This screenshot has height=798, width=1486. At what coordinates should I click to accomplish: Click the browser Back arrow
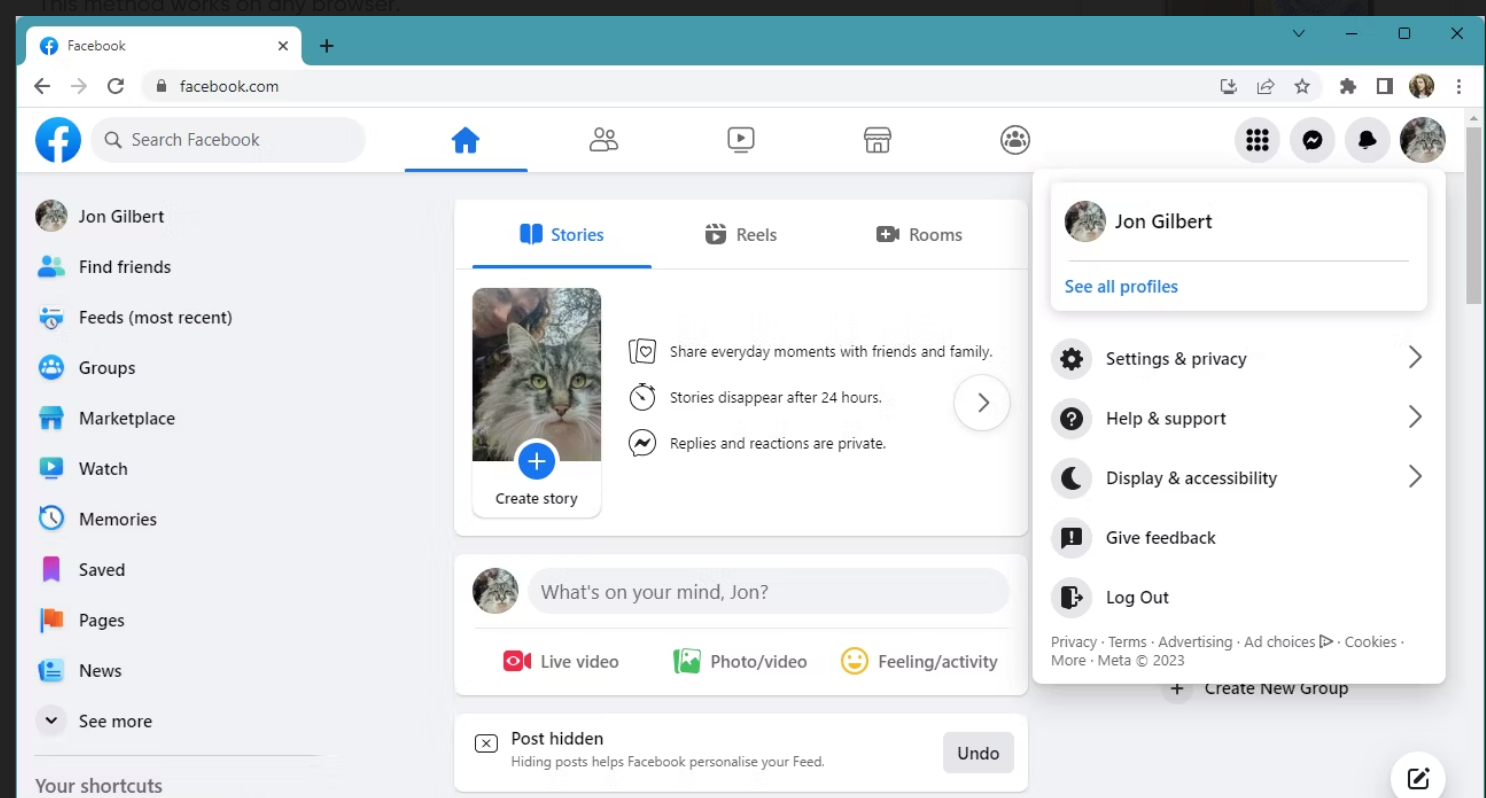point(42,86)
